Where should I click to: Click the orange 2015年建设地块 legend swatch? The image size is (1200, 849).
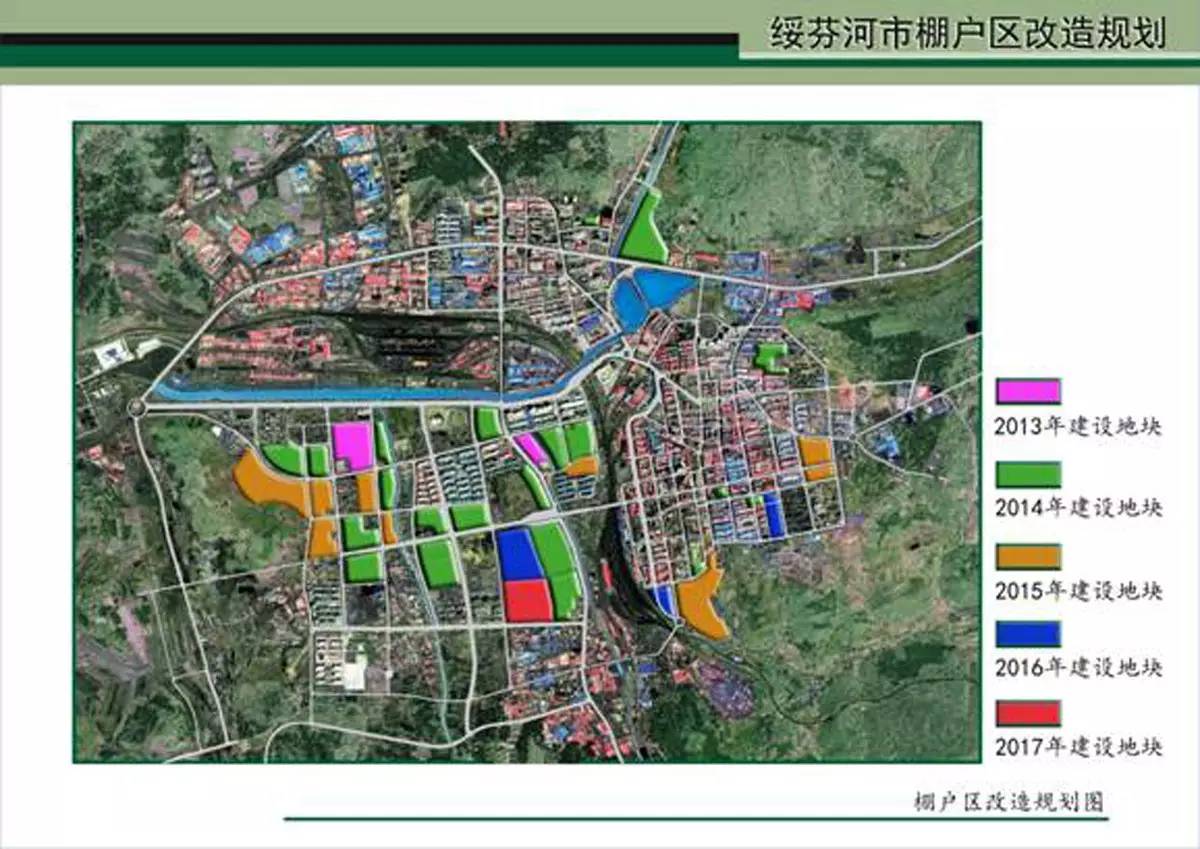1028,557
